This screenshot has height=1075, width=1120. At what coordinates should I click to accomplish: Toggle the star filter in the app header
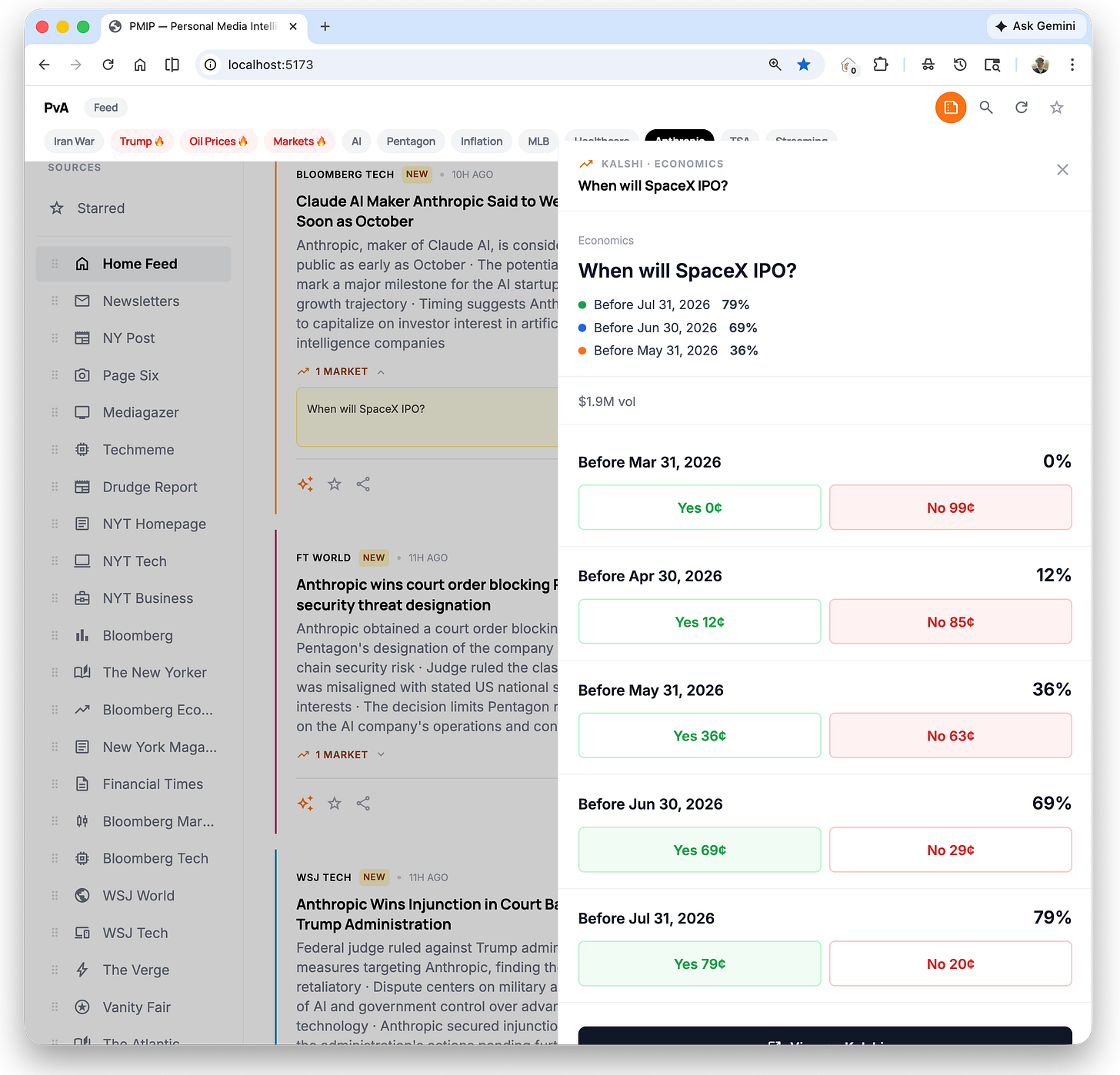pos(1057,108)
